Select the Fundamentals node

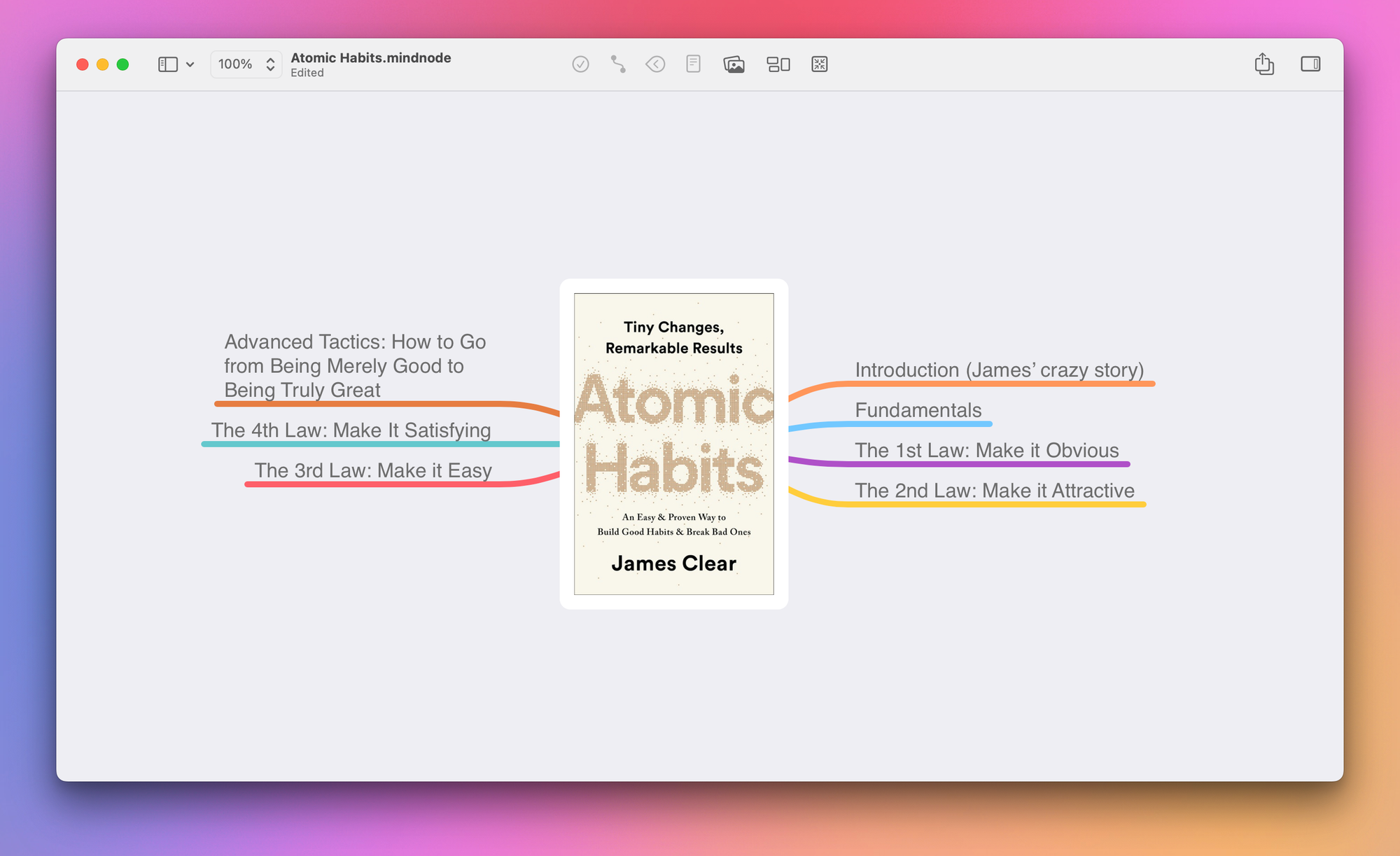click(918, 410)
